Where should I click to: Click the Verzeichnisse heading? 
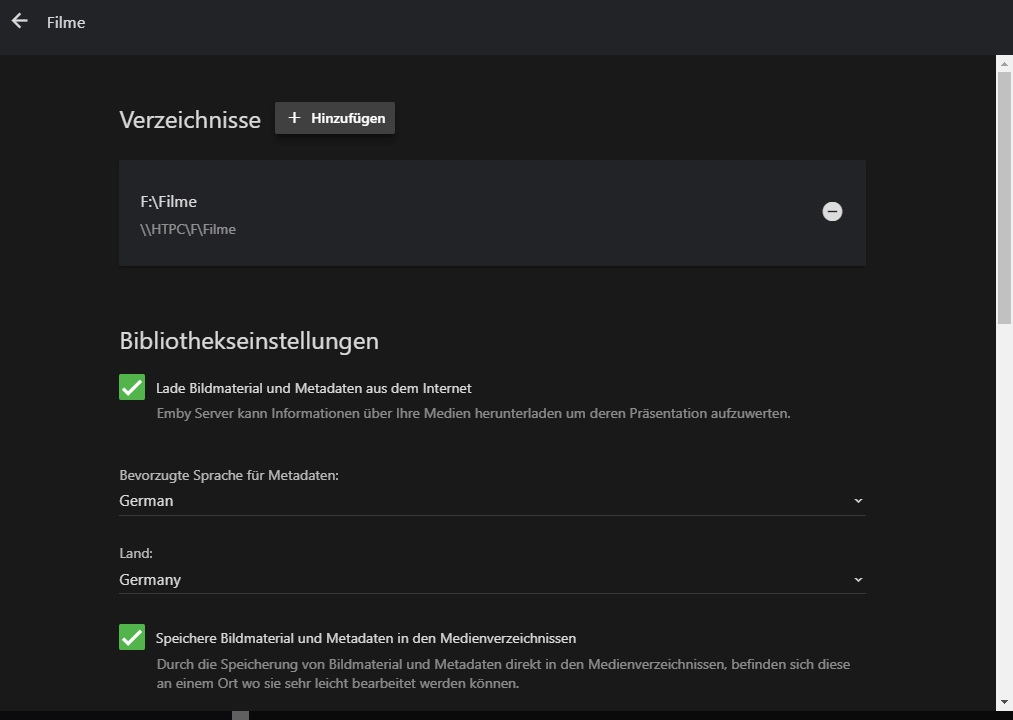(190, 120)
